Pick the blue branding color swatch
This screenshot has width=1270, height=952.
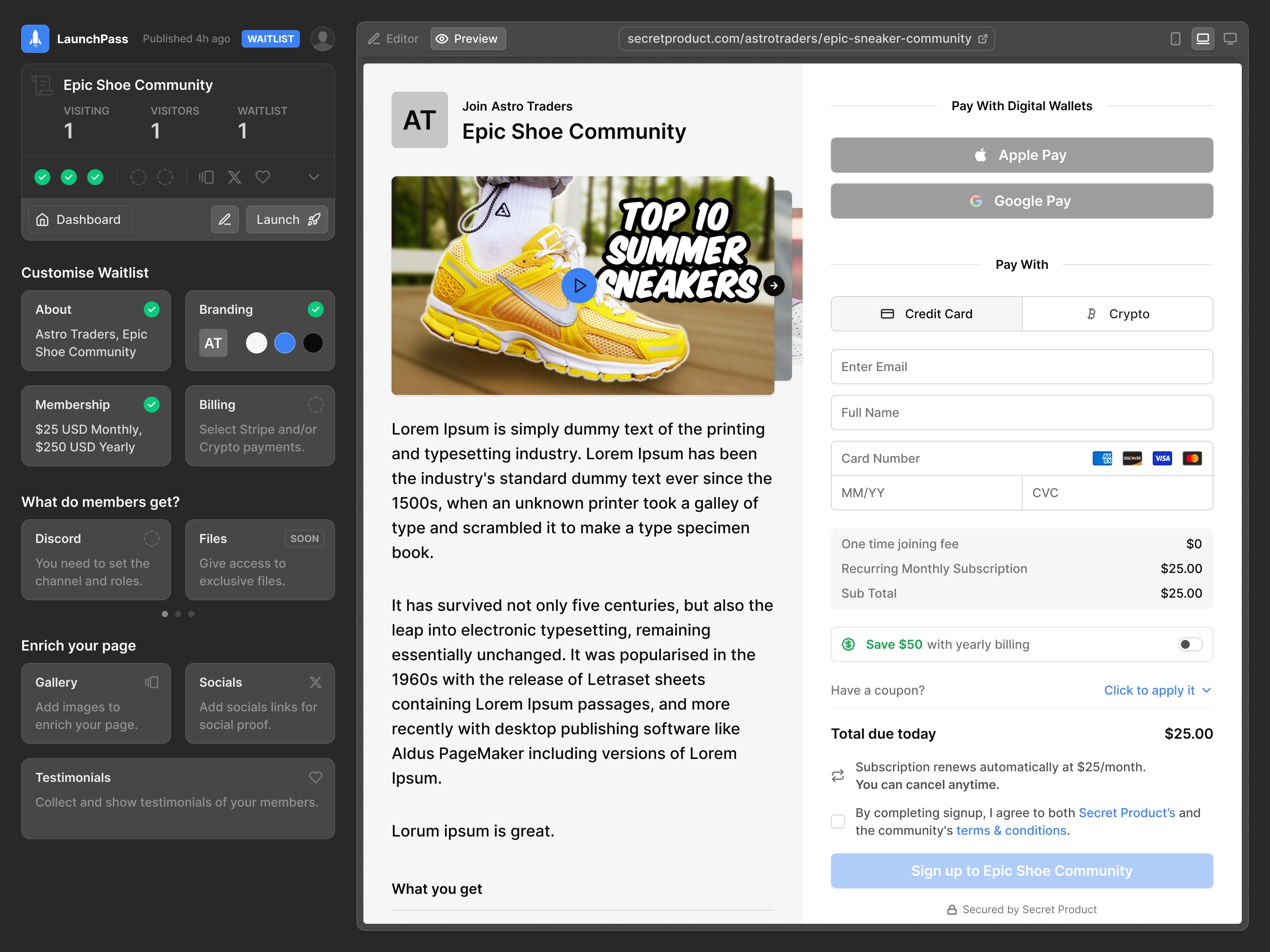tap(285, 343)
